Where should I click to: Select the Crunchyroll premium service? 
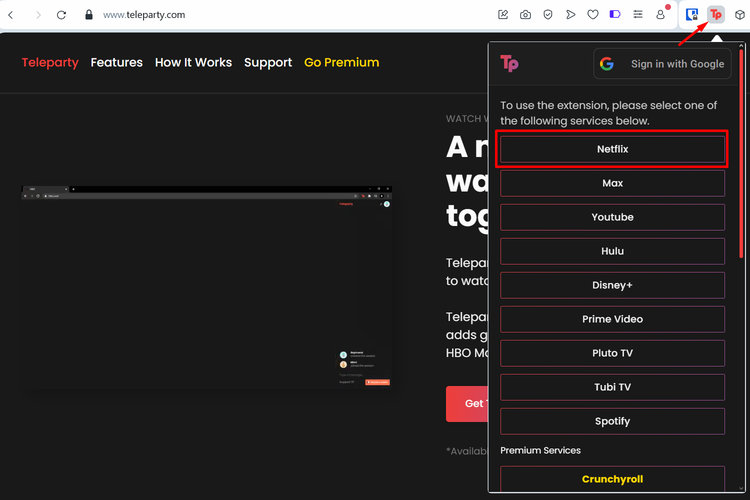click(x=612, y=479)
